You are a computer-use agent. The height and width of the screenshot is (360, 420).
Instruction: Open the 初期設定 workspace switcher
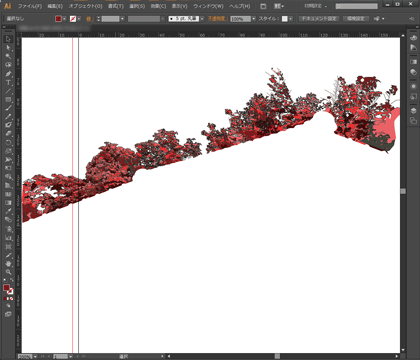coord(316,6)
